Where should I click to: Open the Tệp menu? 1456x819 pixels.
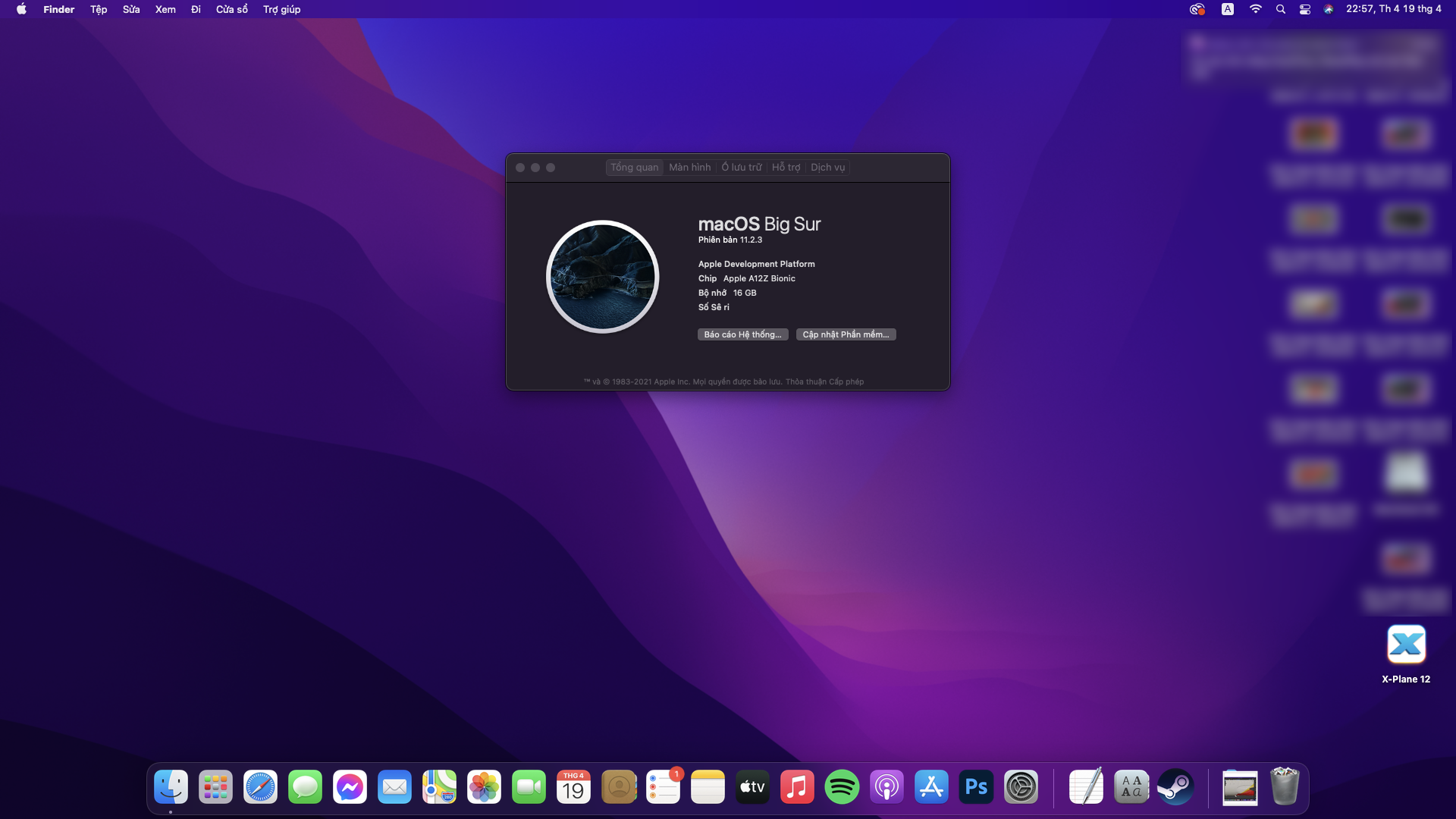99,9
